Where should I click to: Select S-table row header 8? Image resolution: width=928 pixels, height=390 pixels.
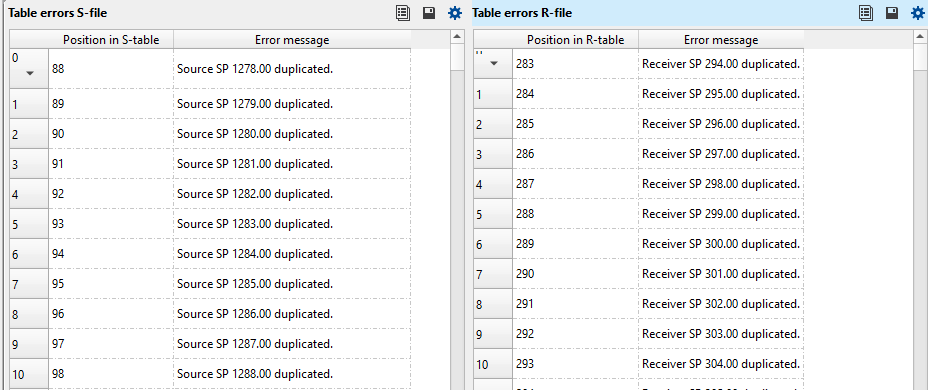pos(29,314)
